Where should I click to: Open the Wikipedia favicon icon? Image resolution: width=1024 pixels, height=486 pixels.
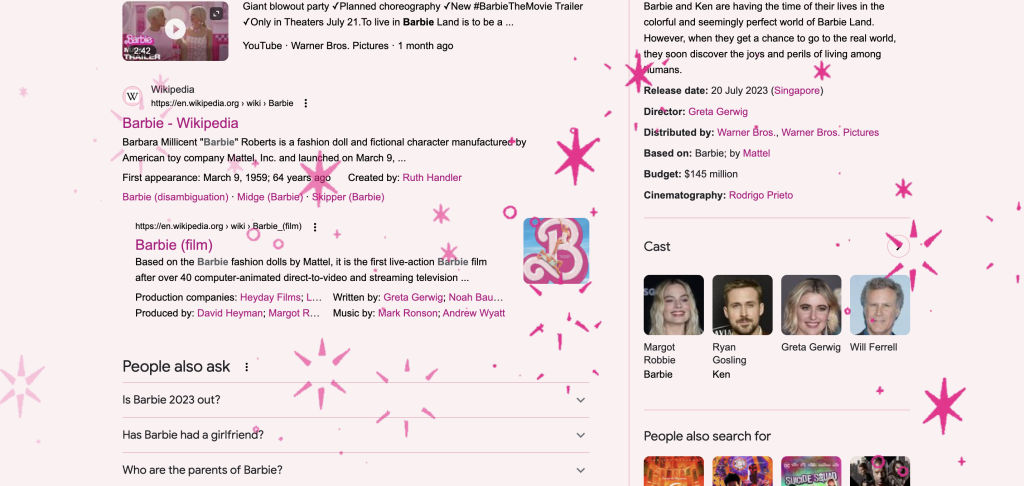pos(133,97)
